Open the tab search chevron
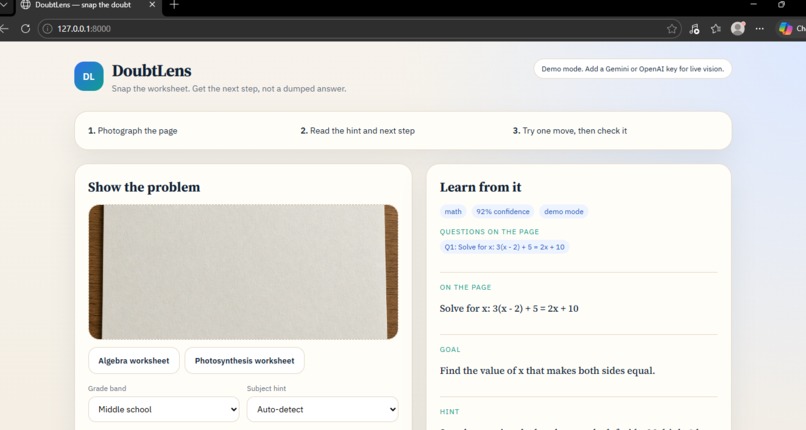806x430 pixels. [x=4, y=5]
